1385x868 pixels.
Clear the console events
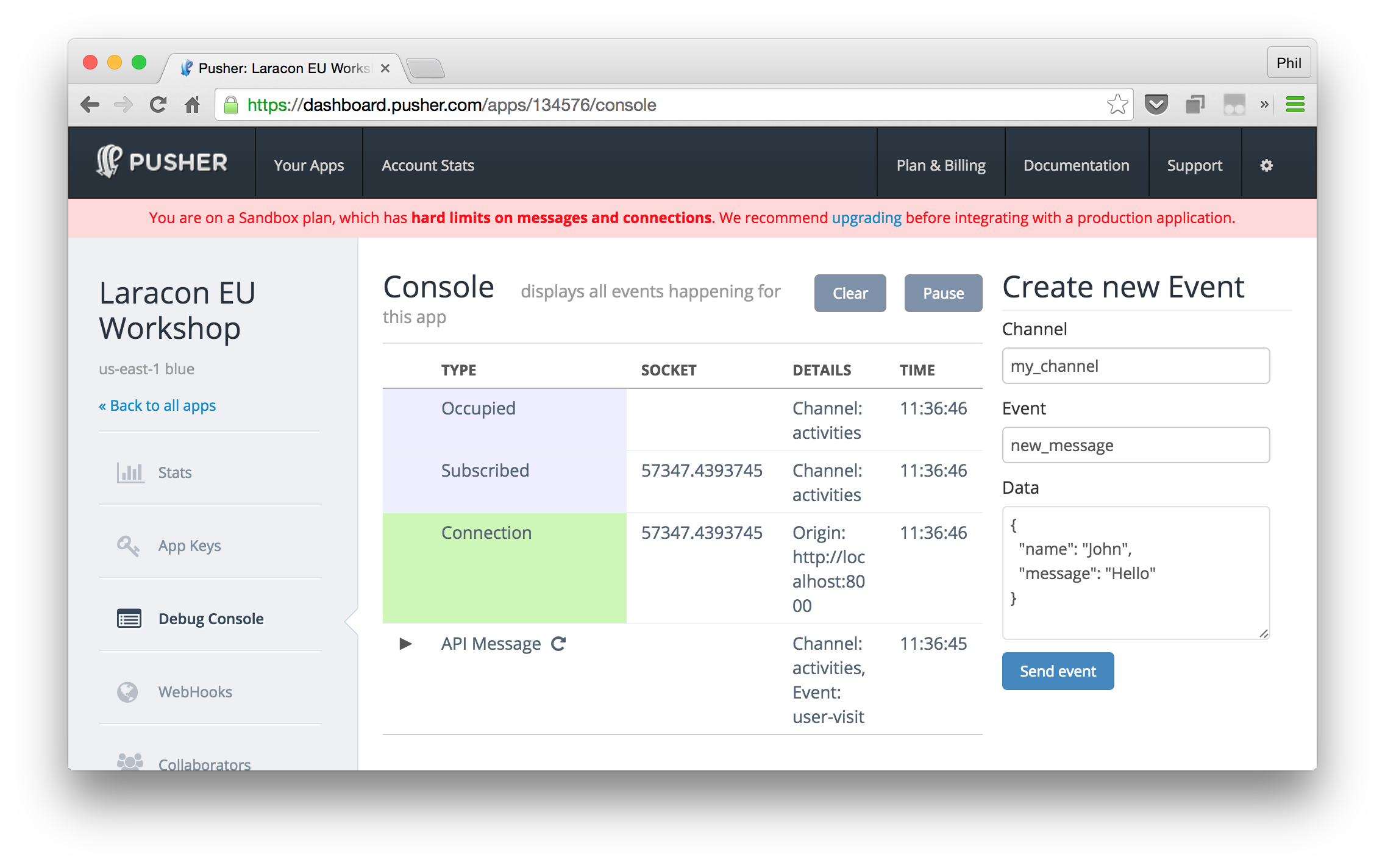(850, 293)
